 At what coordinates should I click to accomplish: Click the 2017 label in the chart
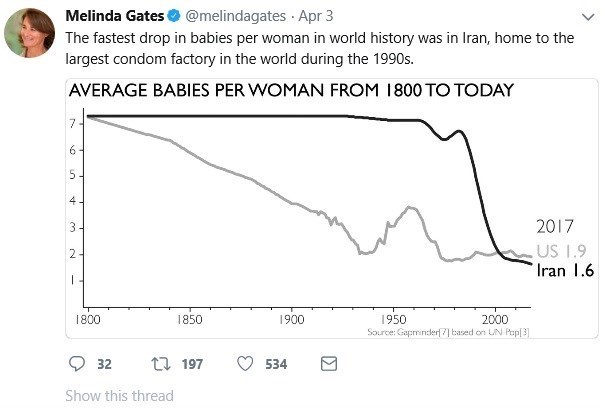[x=555, y=226]
